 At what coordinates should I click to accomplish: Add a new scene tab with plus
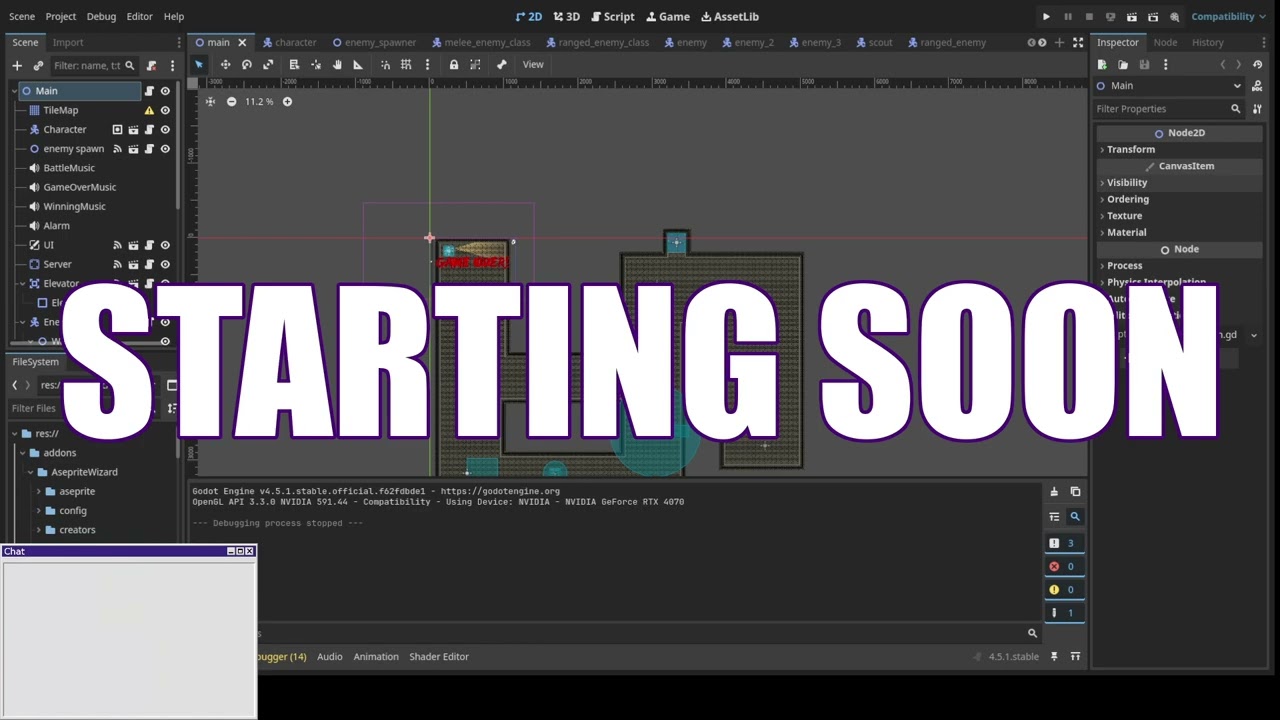point(1059,42)
